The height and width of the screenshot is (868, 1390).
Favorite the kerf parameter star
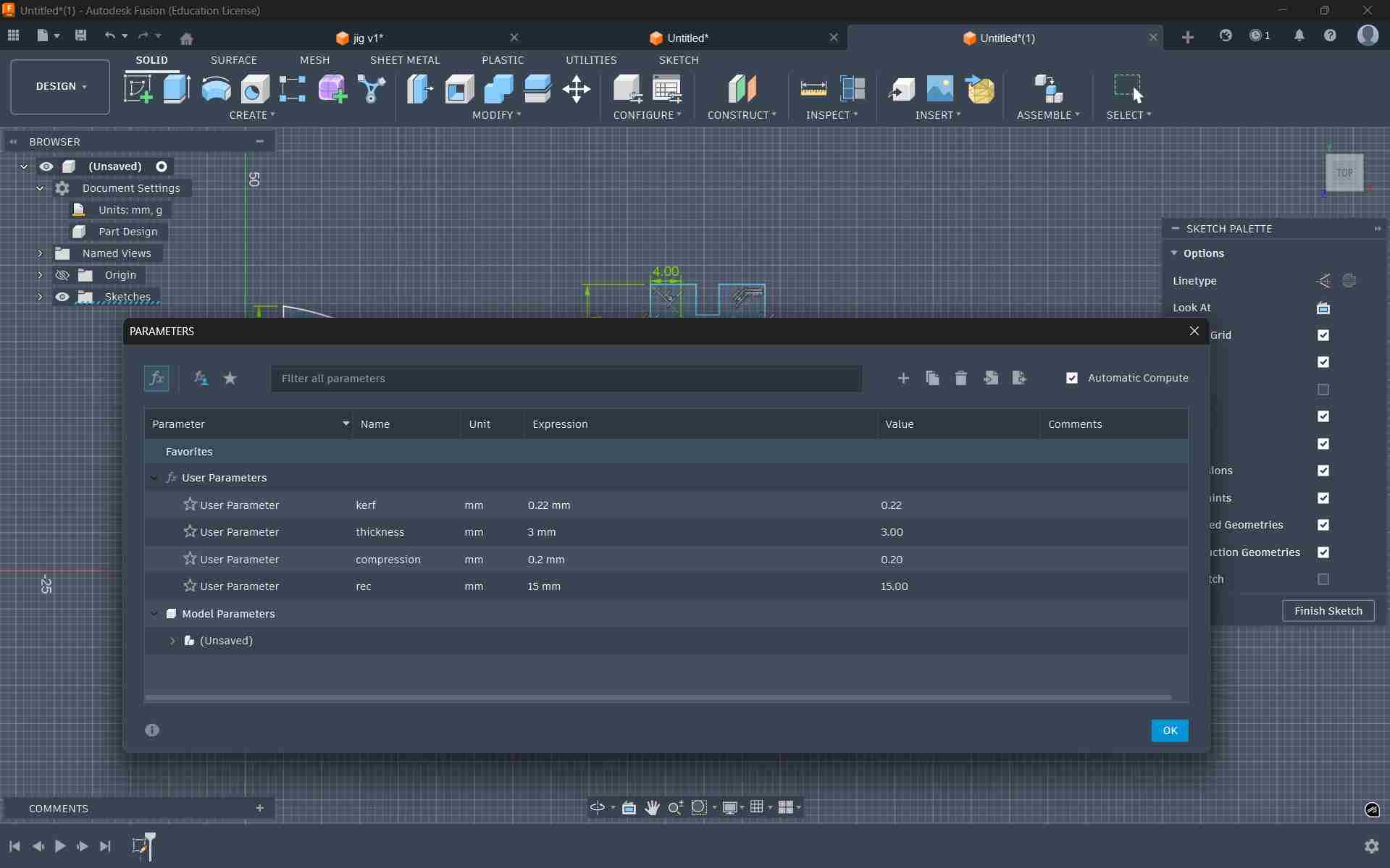point(190,504)
